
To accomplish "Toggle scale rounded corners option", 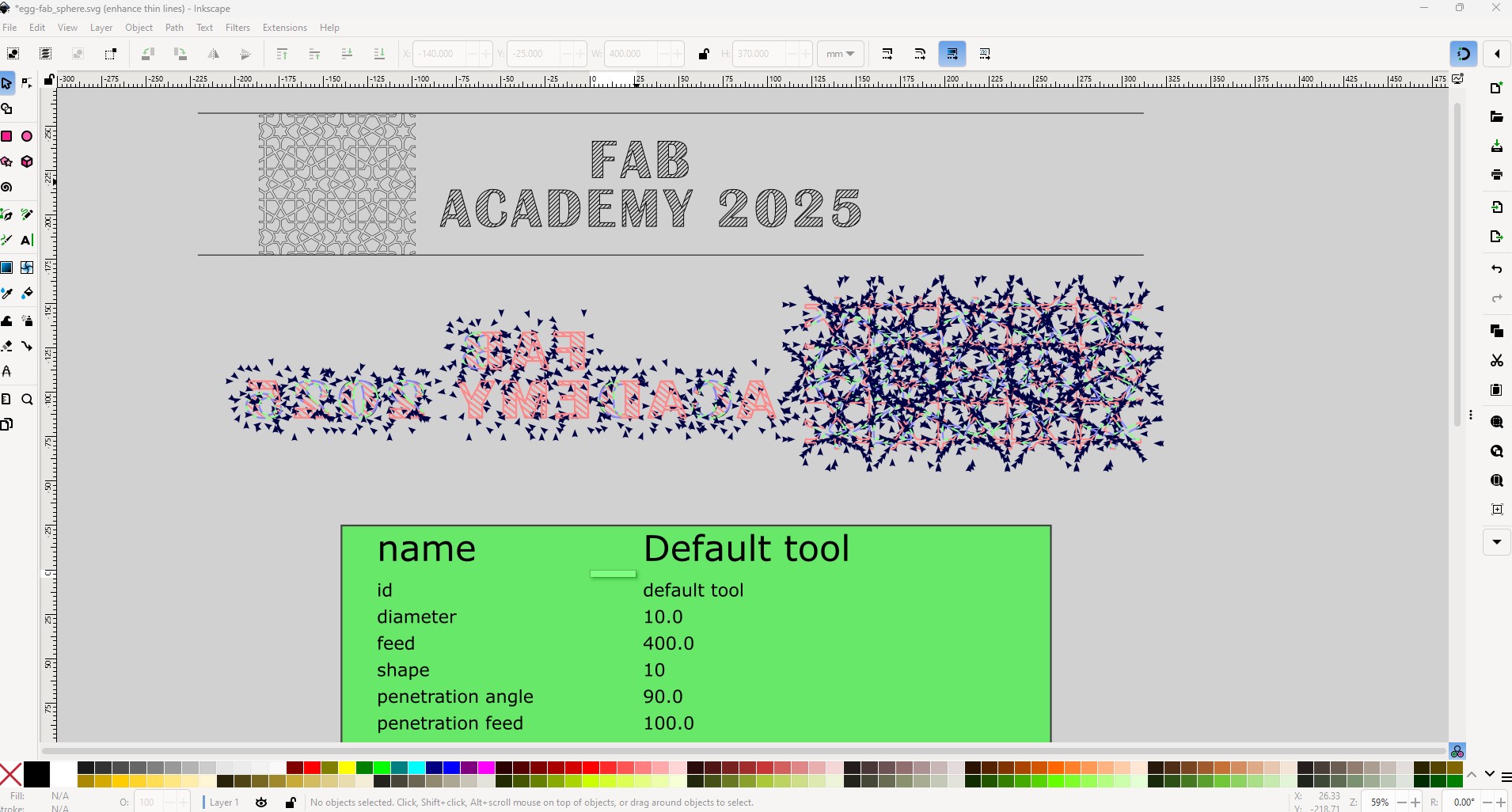I will click(x=920, y=54).
